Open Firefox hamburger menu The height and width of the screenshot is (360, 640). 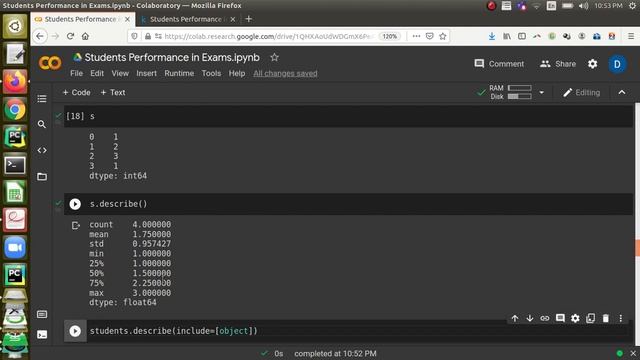pyautogui.click(x=631, y=36)
